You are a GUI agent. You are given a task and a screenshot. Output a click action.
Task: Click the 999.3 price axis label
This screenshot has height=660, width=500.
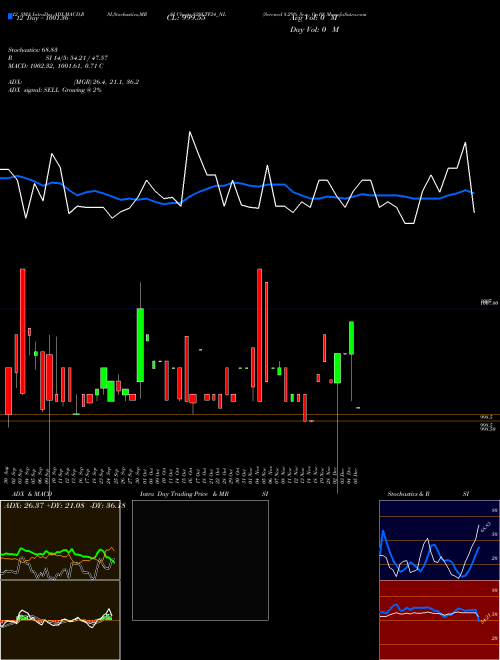[487, 417]
